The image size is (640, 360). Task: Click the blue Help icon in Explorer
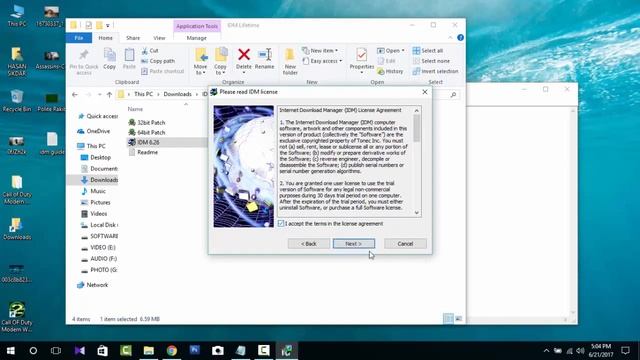pos(460,38)
